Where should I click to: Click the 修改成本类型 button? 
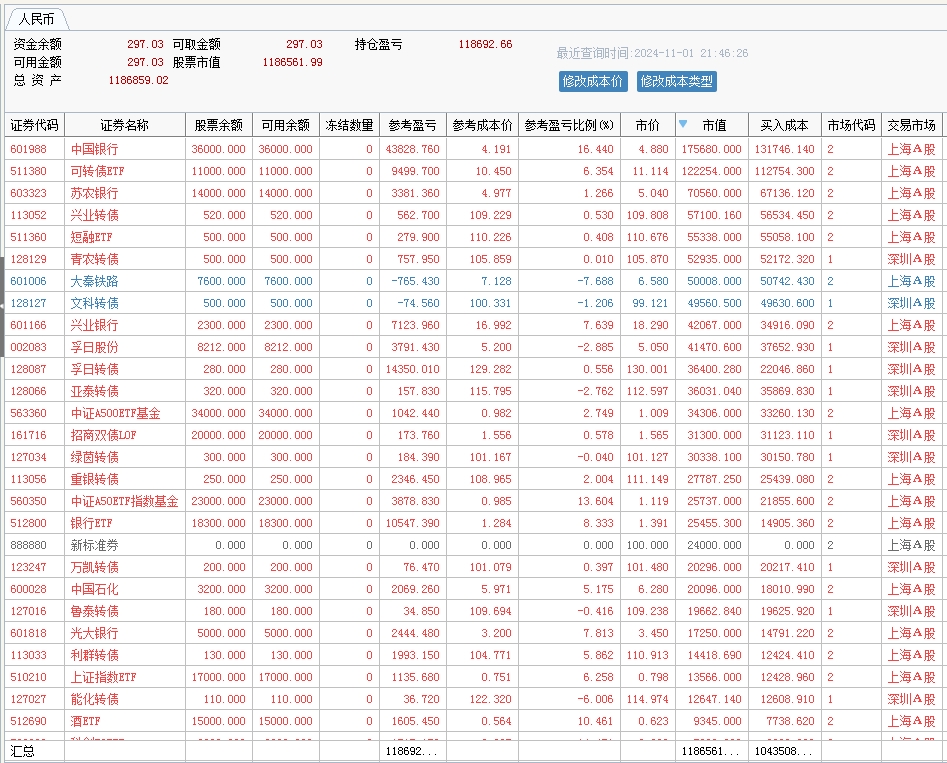click(x=676, y=82)
